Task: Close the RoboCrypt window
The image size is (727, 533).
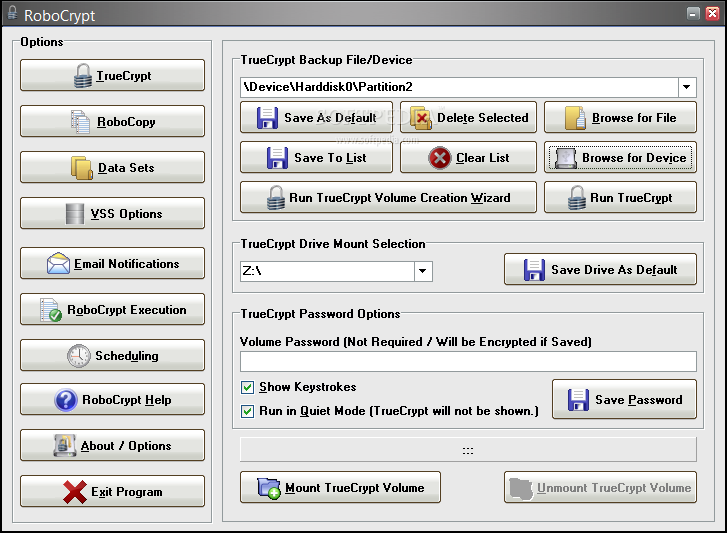Action: coord(713,13)
